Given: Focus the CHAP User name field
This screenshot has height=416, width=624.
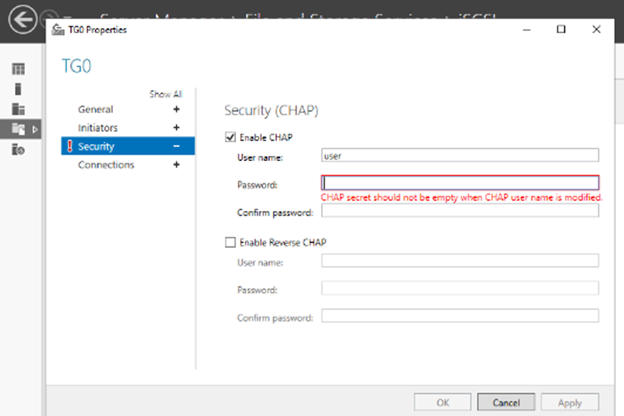Looking at the screenshot, I should point(460,155).
